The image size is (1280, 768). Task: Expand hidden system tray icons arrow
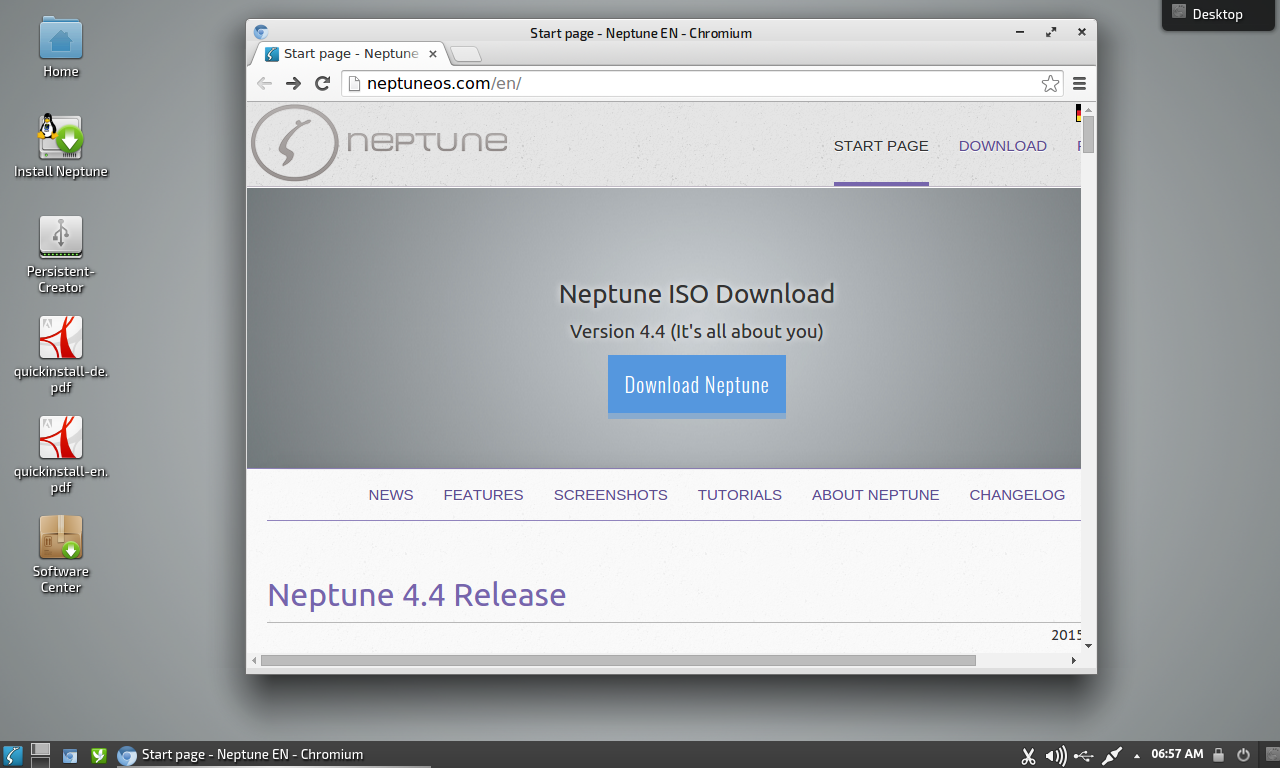click(1137, 756)
